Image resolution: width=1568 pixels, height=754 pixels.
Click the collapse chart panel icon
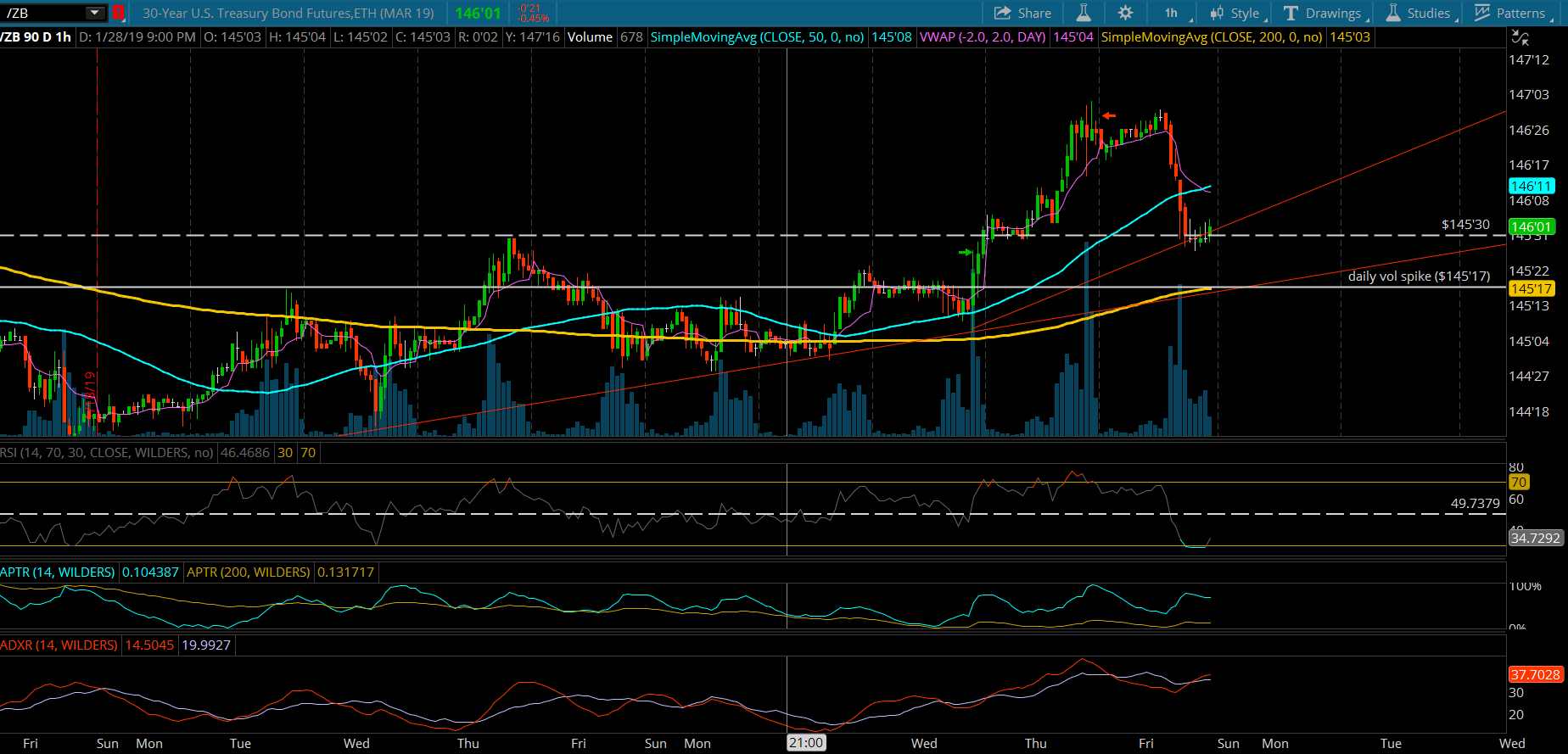(x=1520, y=37)
